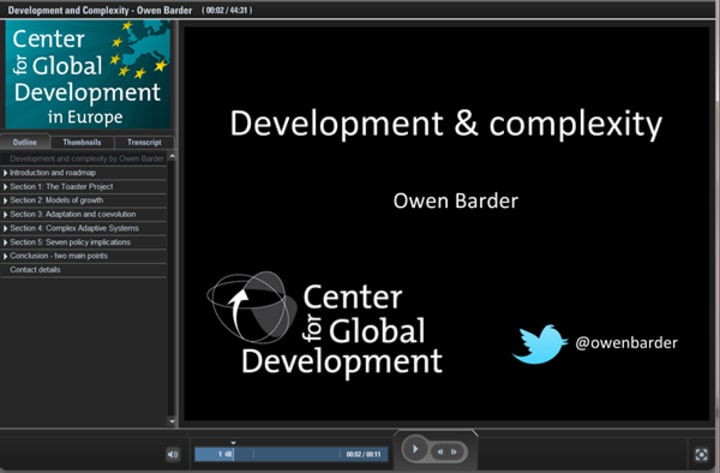
Task: Click the playhead marker above progress bar
Action: [x=233, y=443]
